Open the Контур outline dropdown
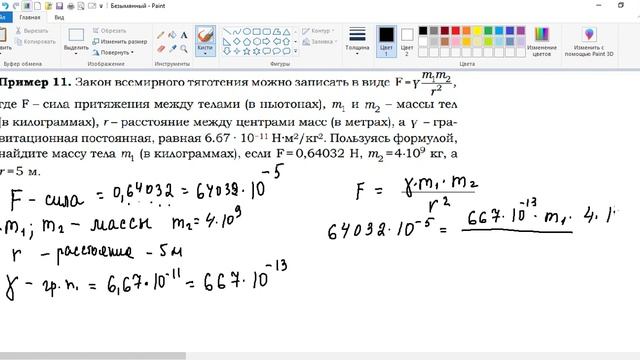Image resolution: width=640 pixels, height=360 pixels. coord(318,31)
